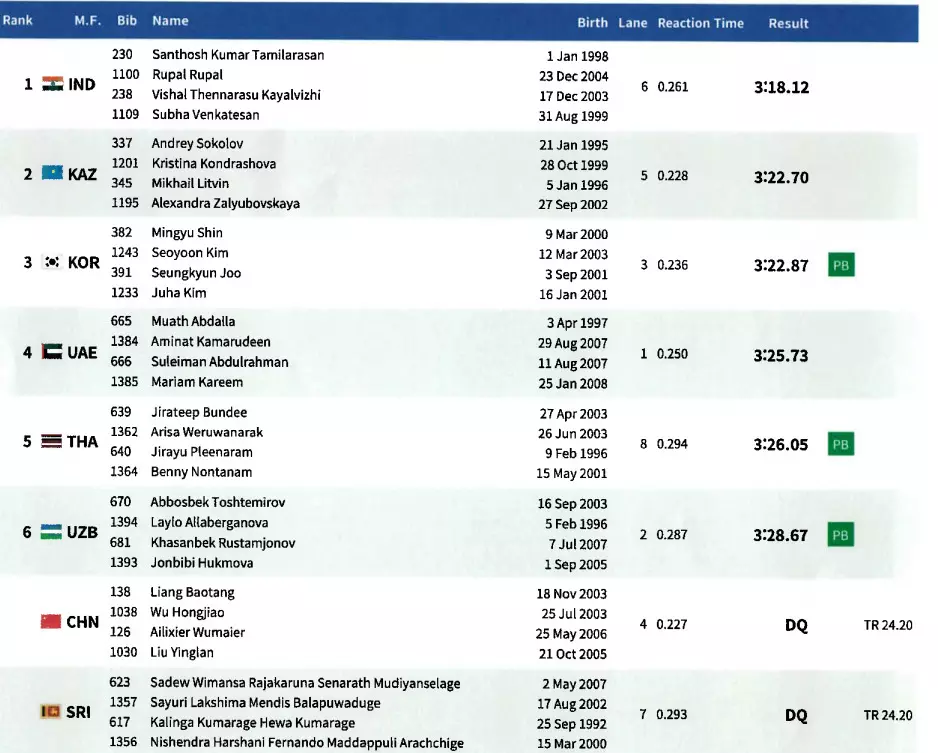This screenshot has height=753, width=938.
Task: Click the Sri Lanka flag icon
Action: pos(52,711)
